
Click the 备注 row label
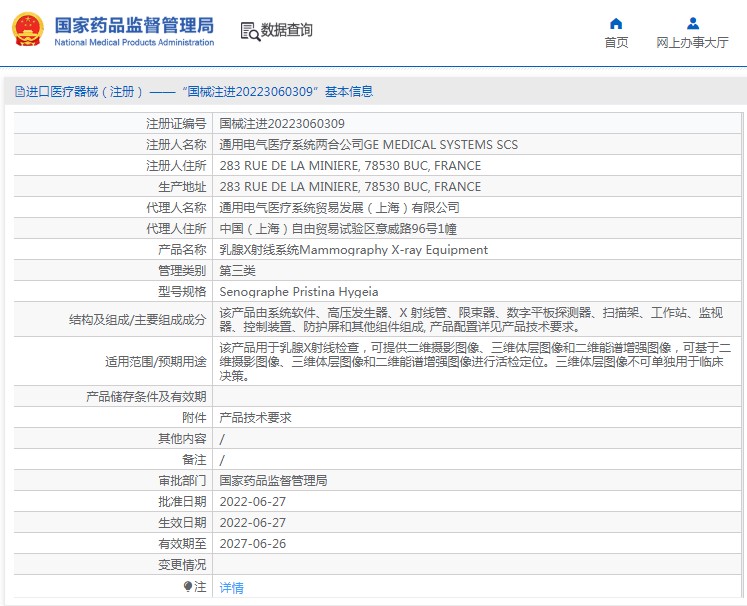194,460
